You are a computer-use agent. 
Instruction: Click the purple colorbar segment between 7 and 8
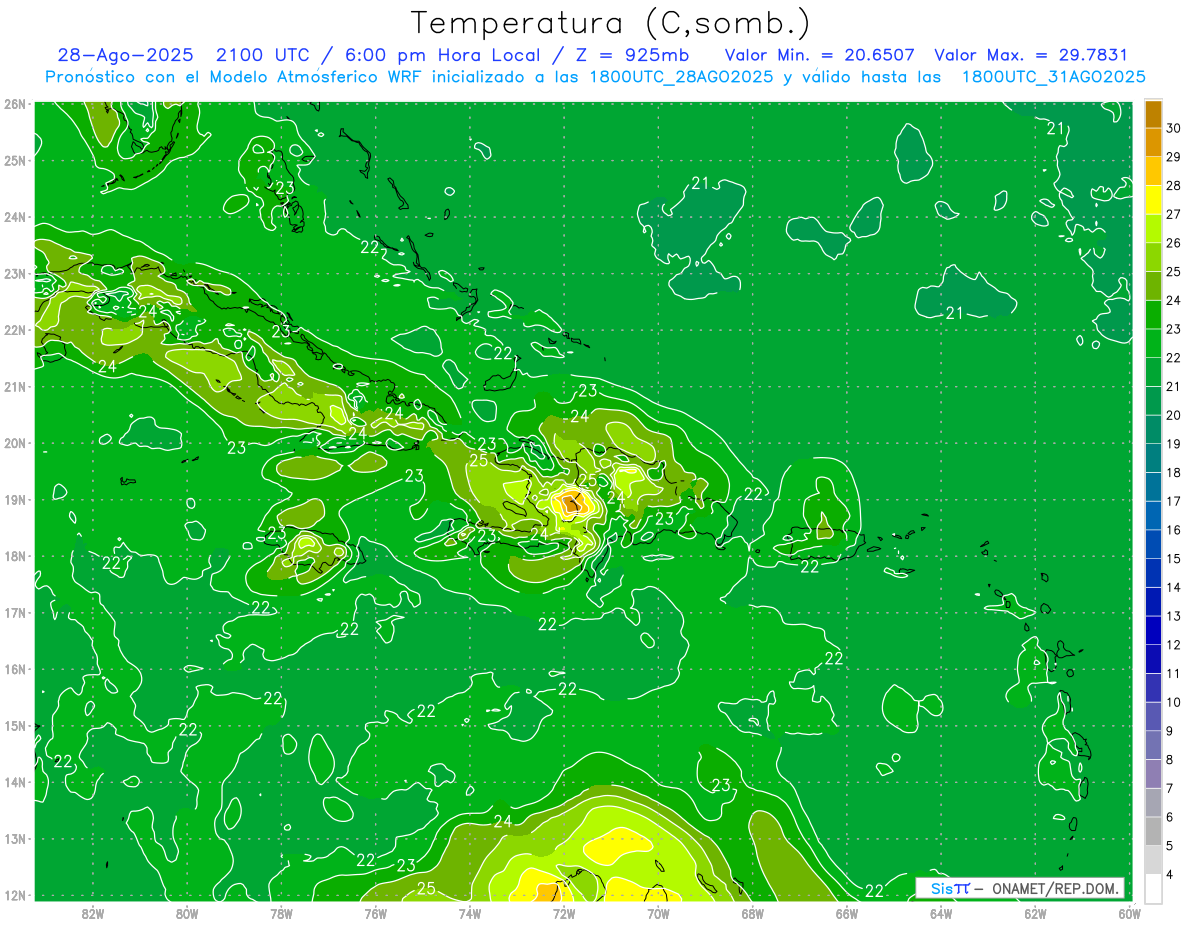tap(1153, 774)
